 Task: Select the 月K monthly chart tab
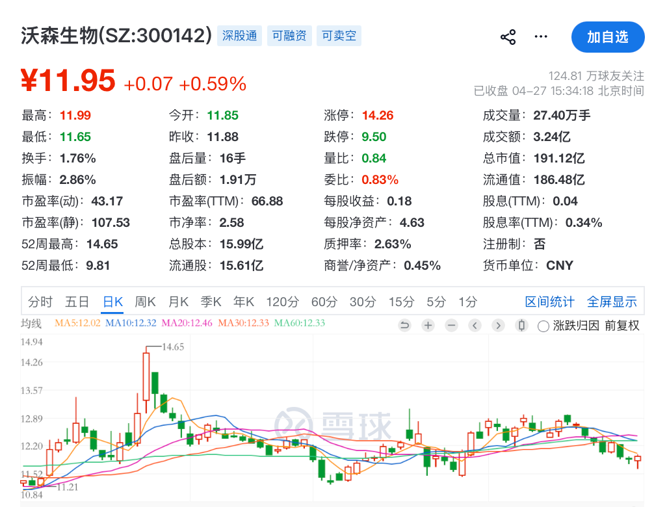179,301
